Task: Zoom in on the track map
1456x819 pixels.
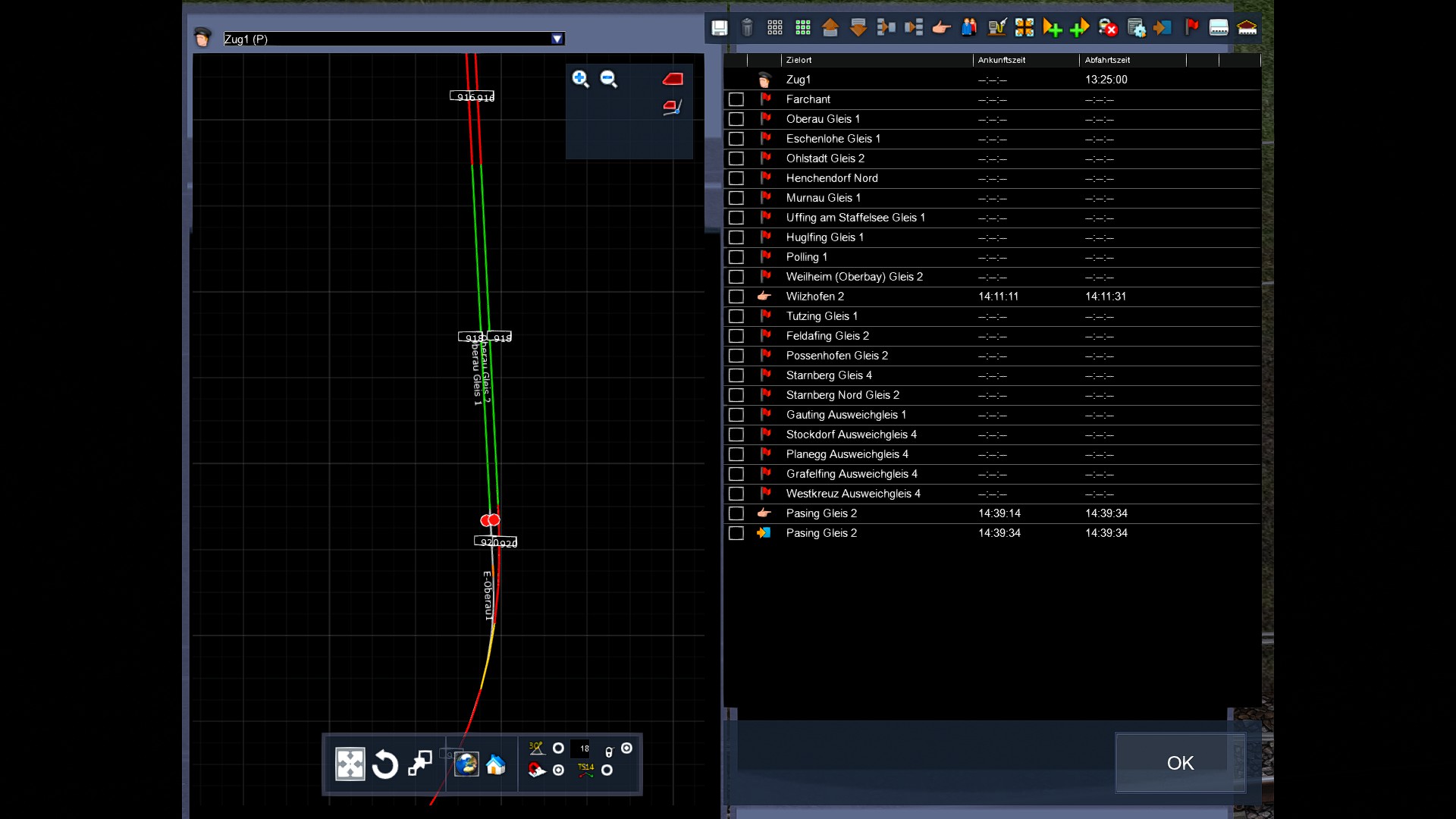Action: pos(581,79)
